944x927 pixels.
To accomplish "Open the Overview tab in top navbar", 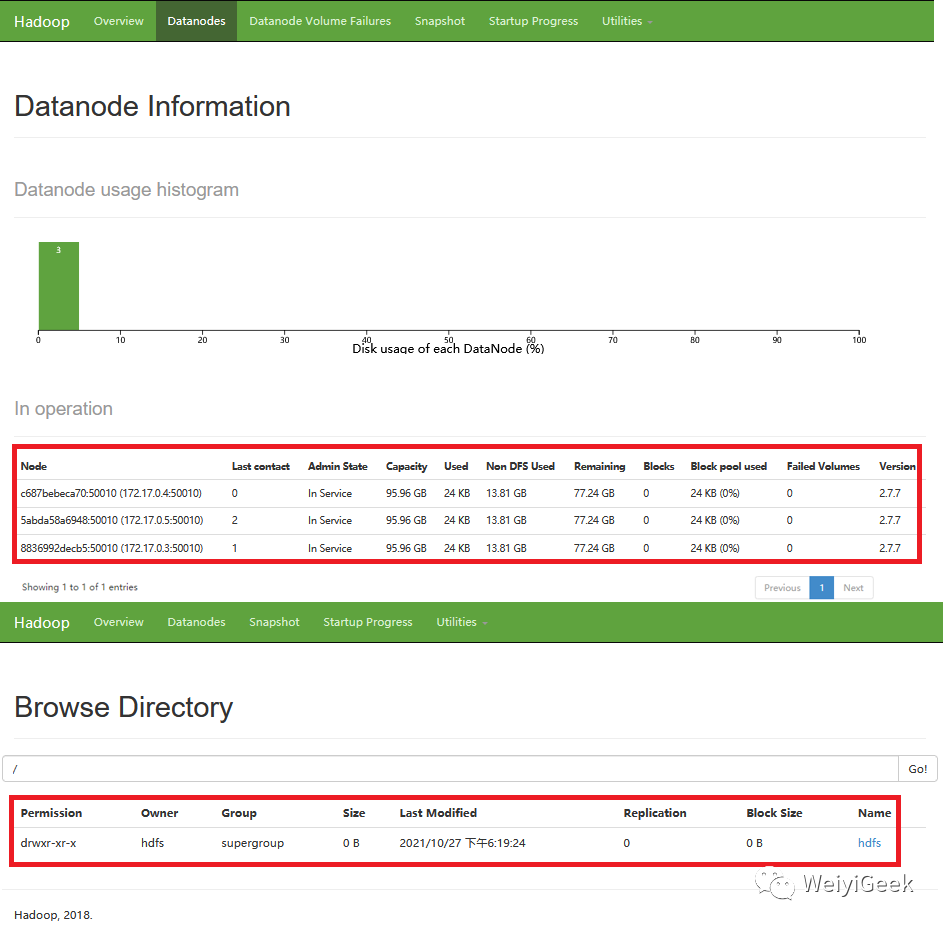I will coord(119,21).
